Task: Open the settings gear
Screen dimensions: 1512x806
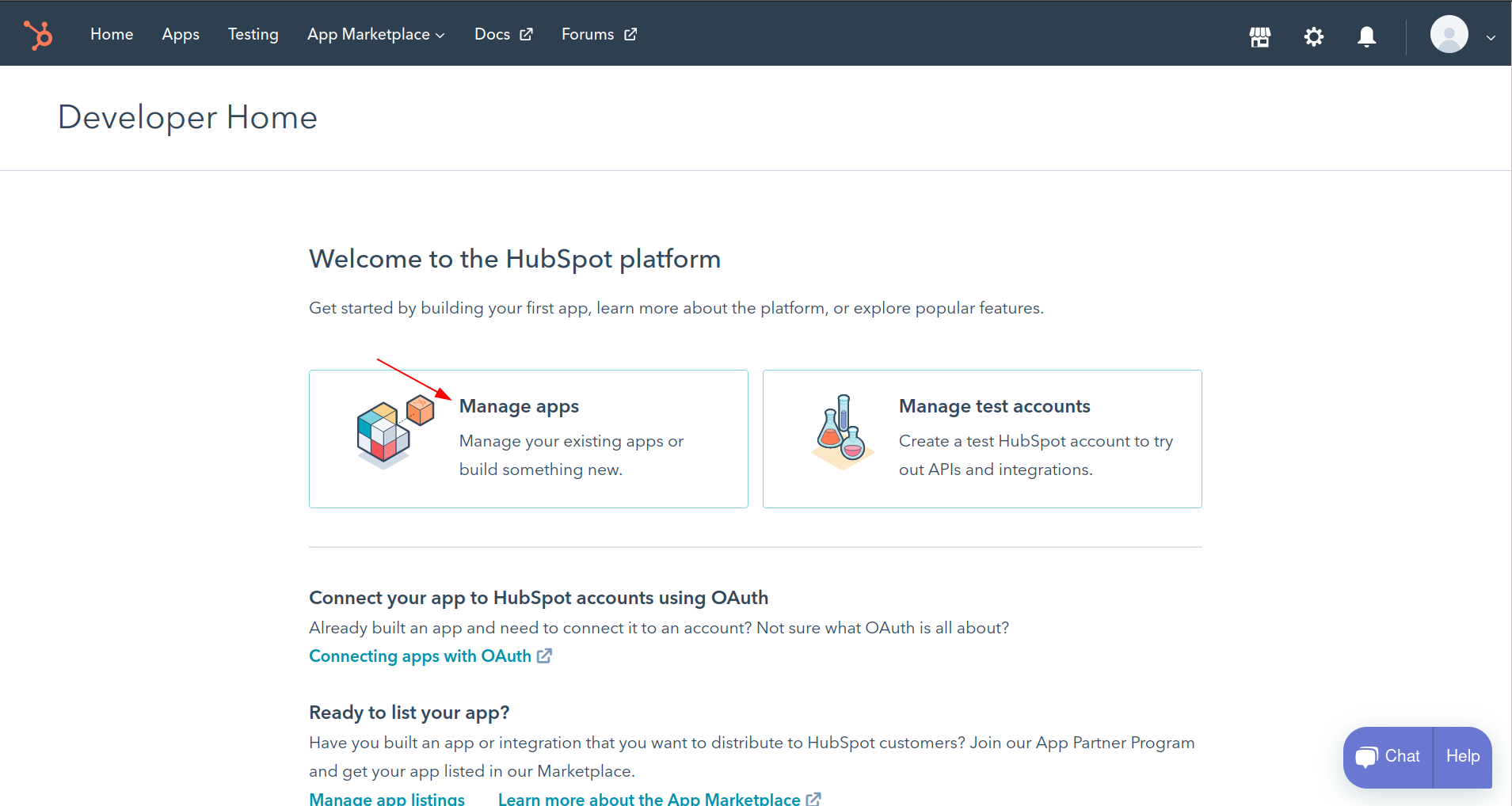Action: coord(1313,36)
